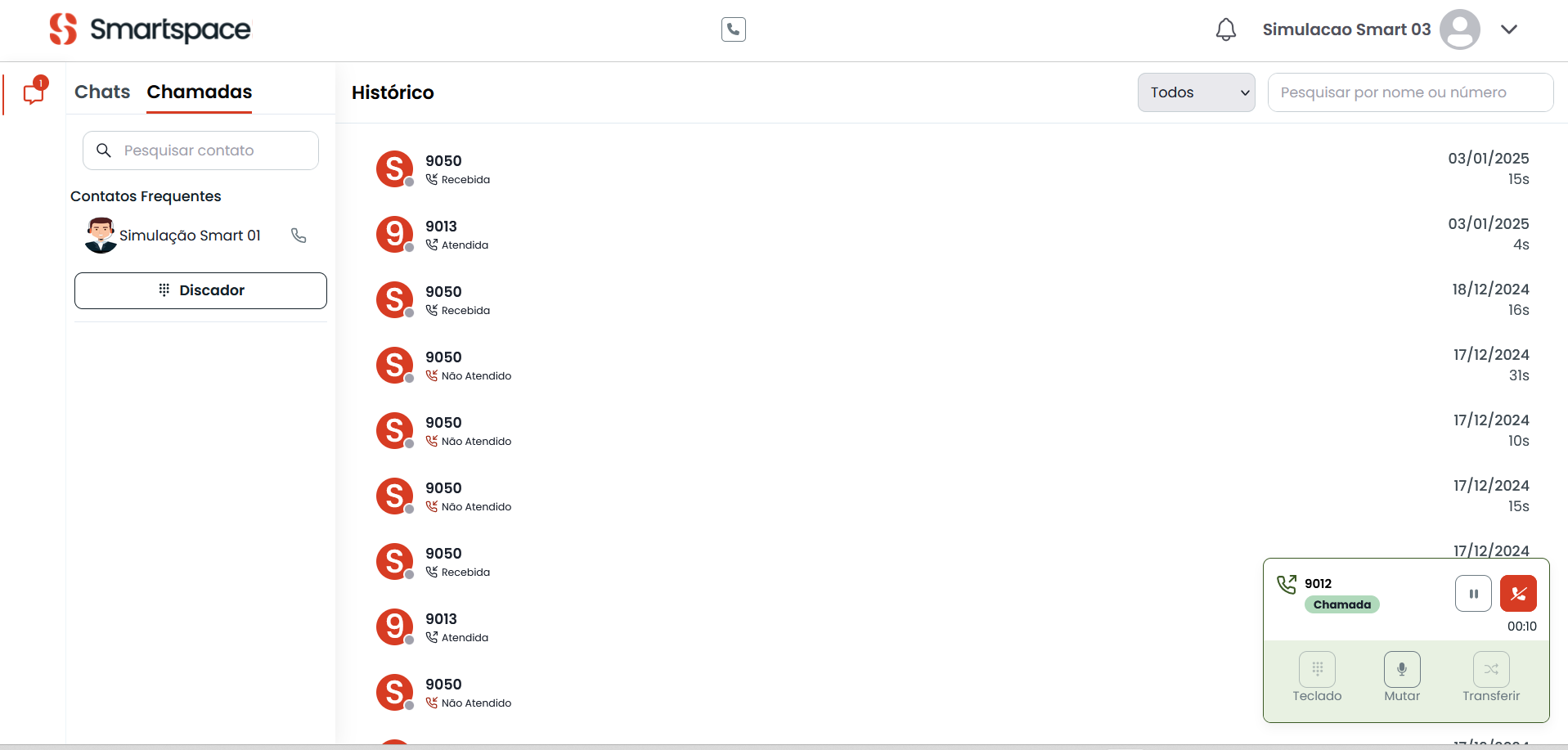
Task: Click the phone icon in top header
Action: (733, 29)
